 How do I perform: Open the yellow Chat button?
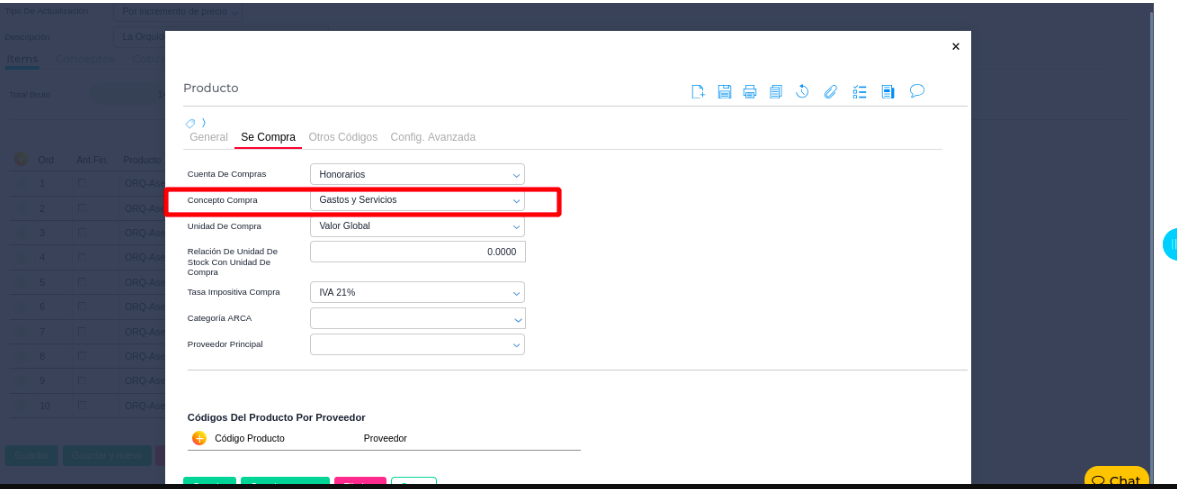1116,480
